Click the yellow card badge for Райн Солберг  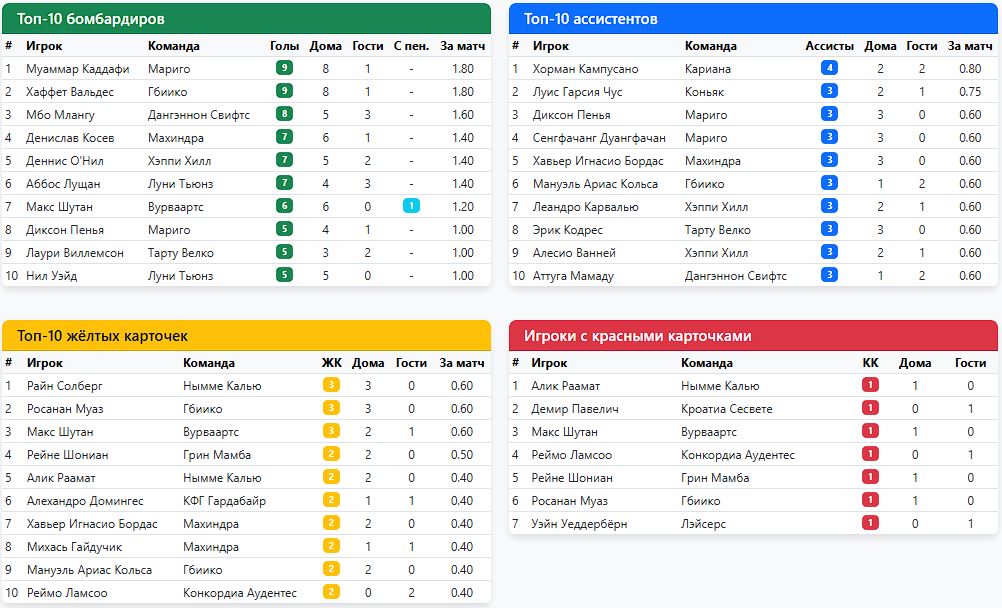pos(331,385)
